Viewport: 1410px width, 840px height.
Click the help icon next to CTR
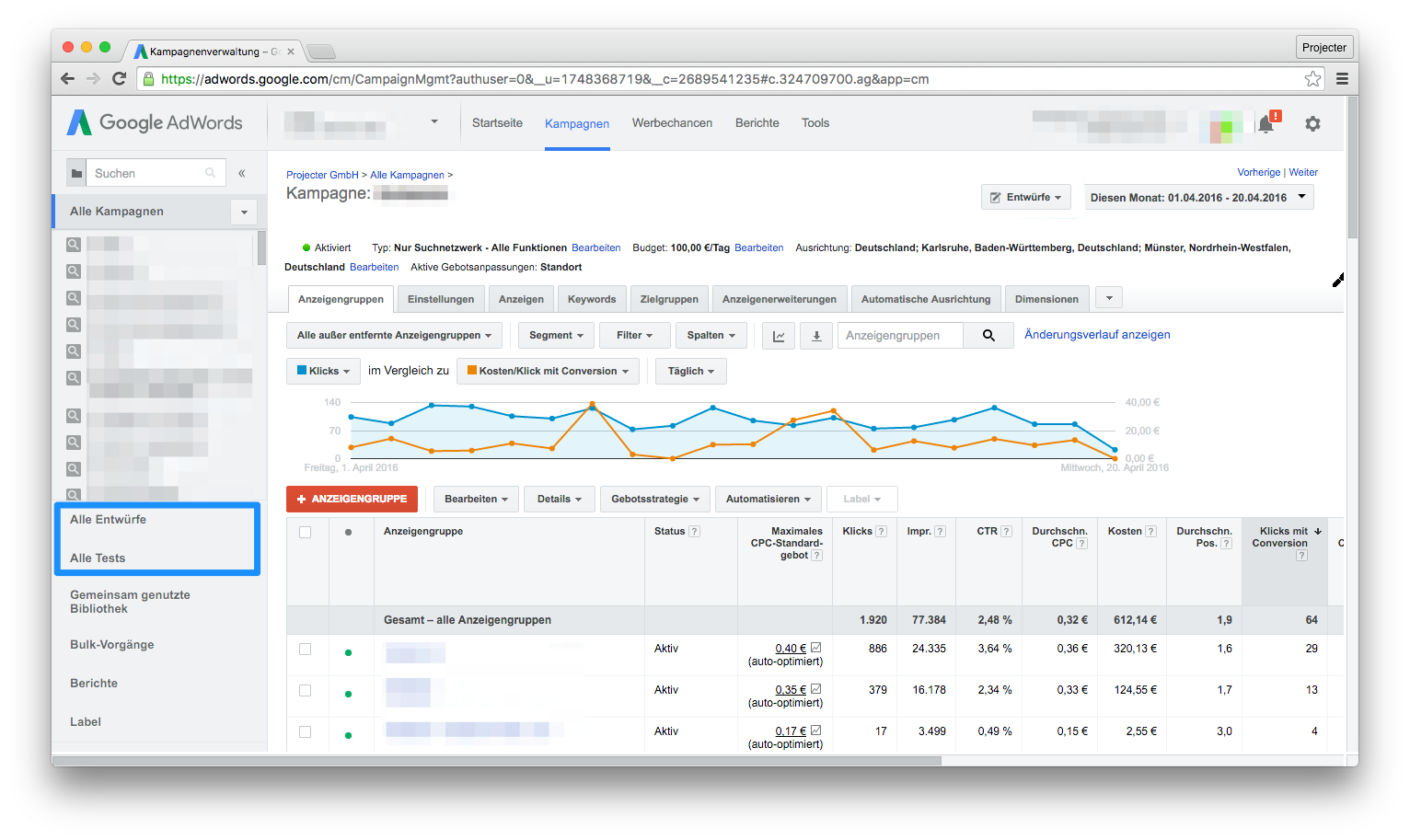[1007, 531]
